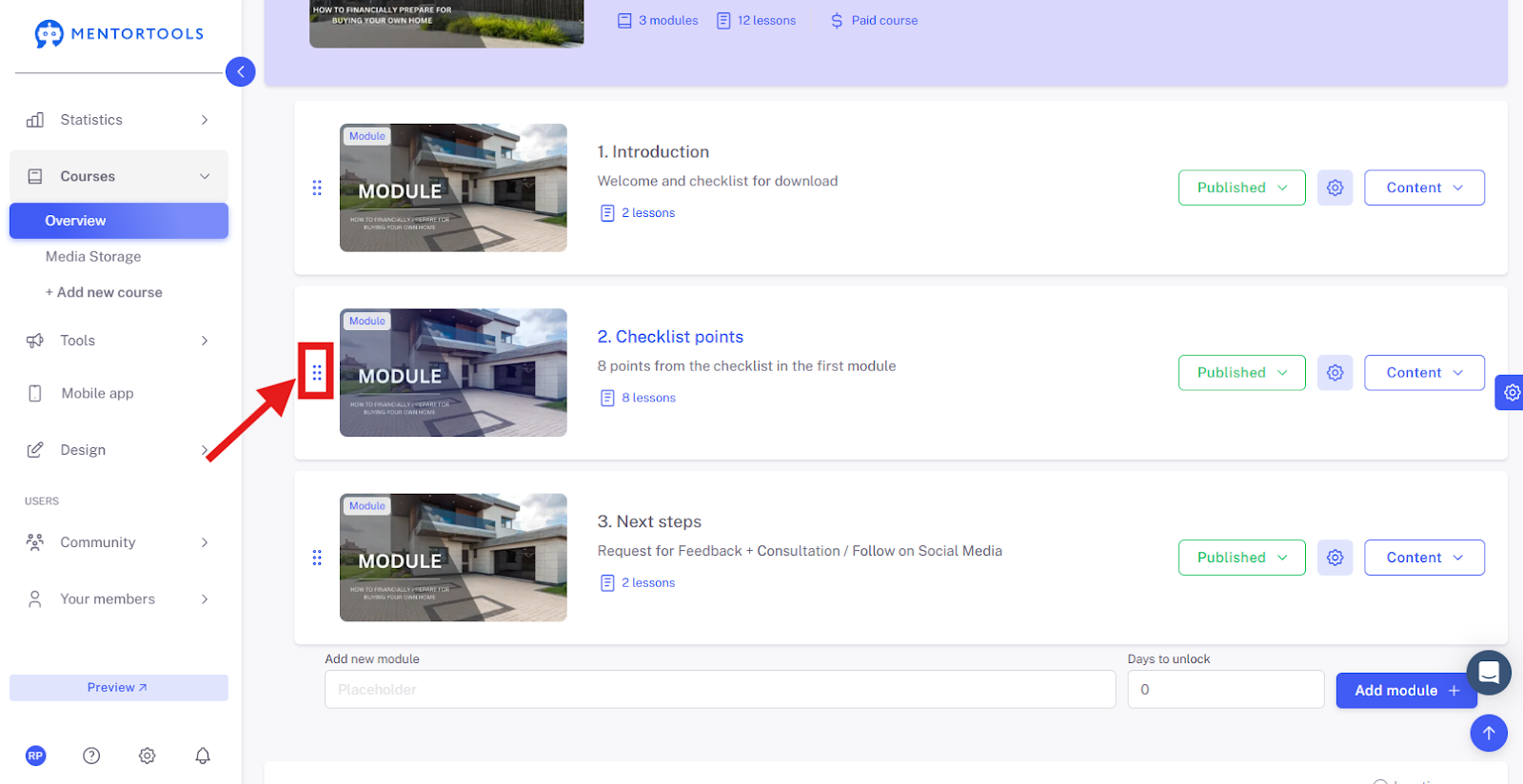
Task: Click the Add module button
Action: point(1407,691)
